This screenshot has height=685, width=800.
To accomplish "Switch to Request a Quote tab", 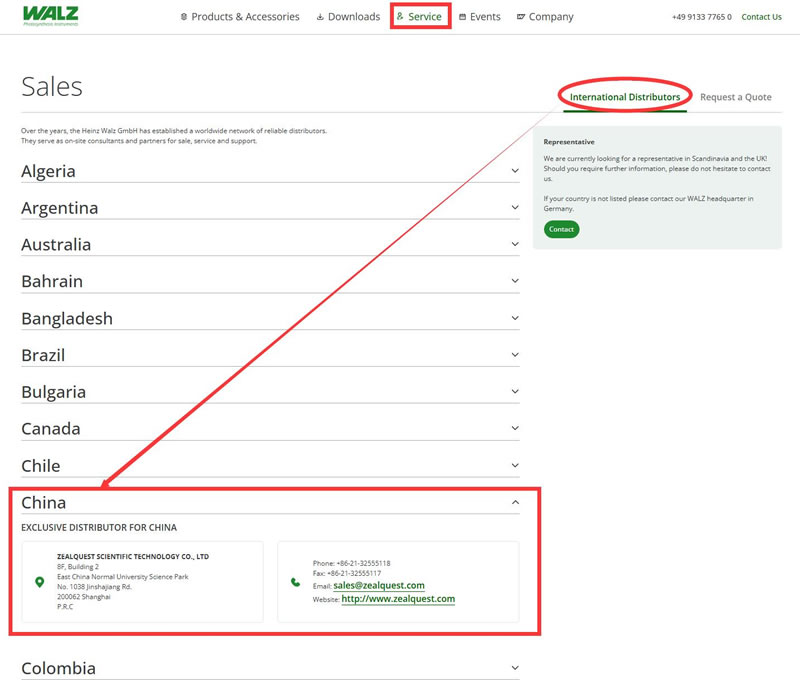I will 735,97.
